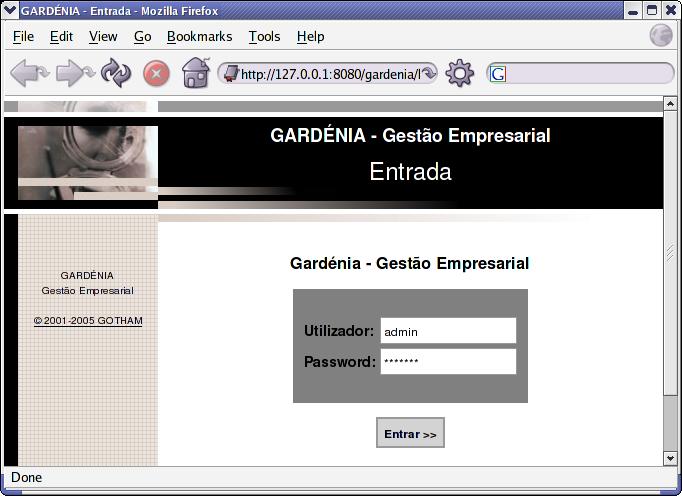Open the File menu
Screen dimensions: 682x496
coord(23,37)
